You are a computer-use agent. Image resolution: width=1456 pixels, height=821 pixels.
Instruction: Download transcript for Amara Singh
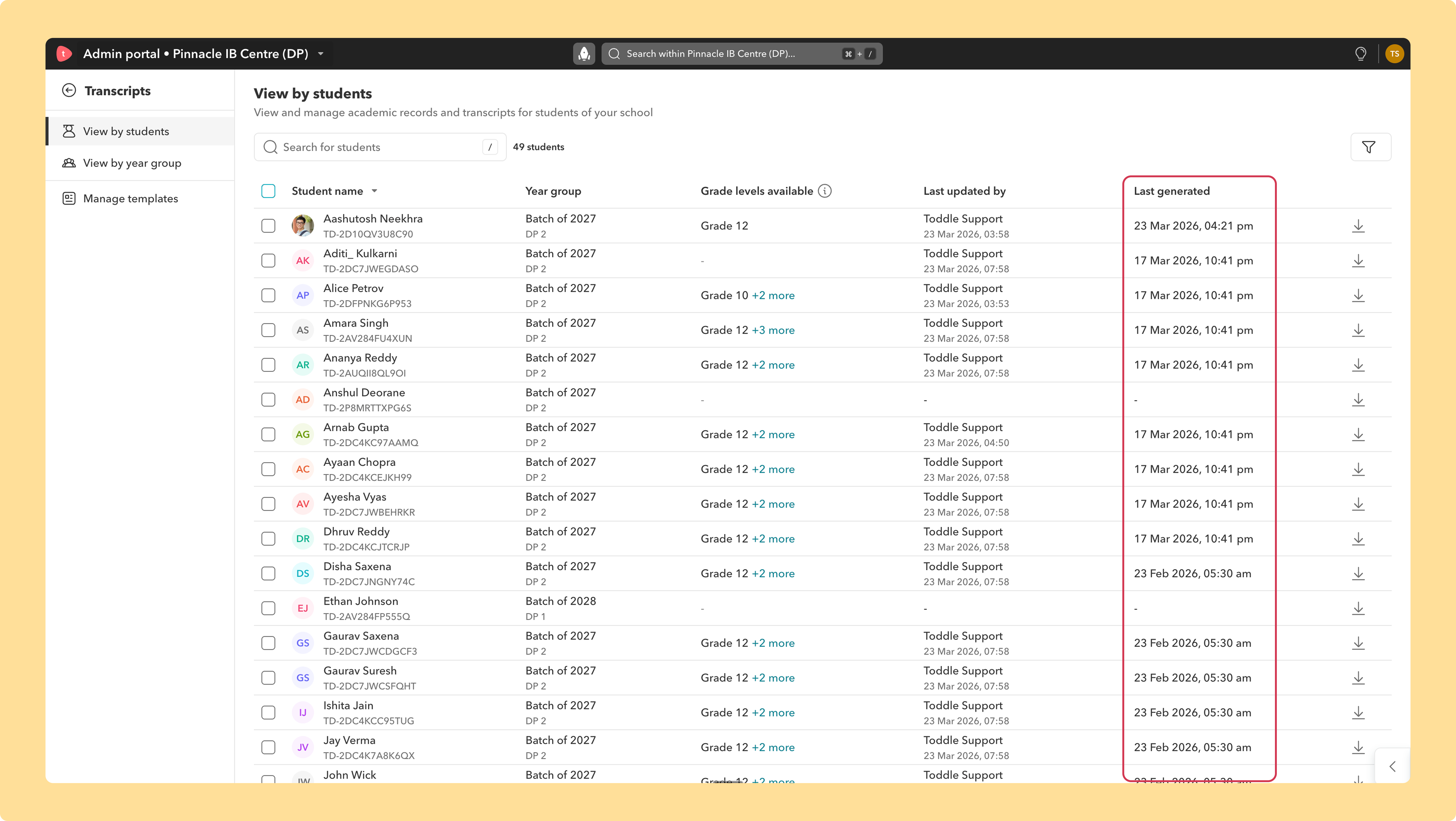[x=1358, y=330]
